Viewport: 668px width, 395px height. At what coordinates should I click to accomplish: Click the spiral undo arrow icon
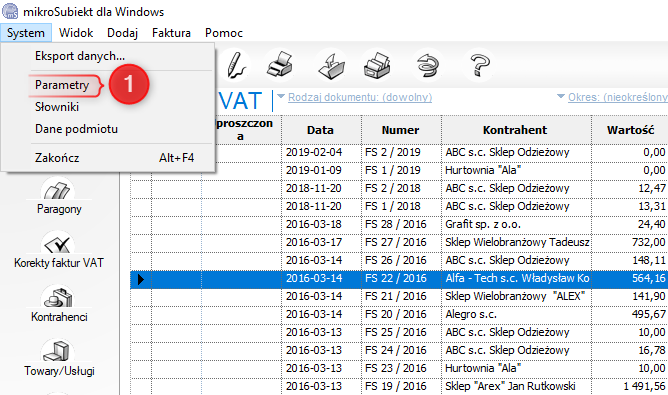coord(427,66)
